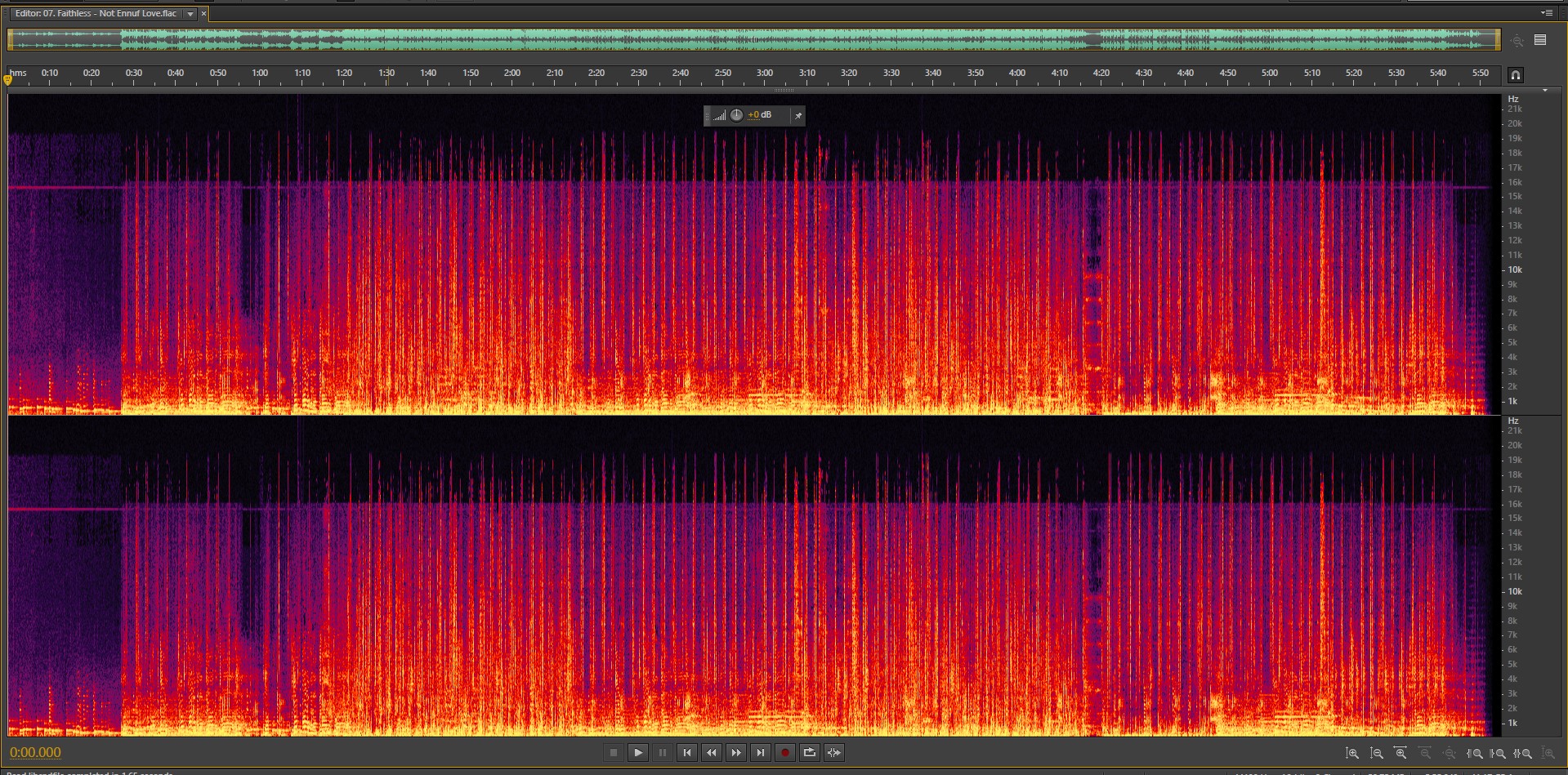
Task: Toggle snapping with the magnet icon
Action: point(1516,75)
